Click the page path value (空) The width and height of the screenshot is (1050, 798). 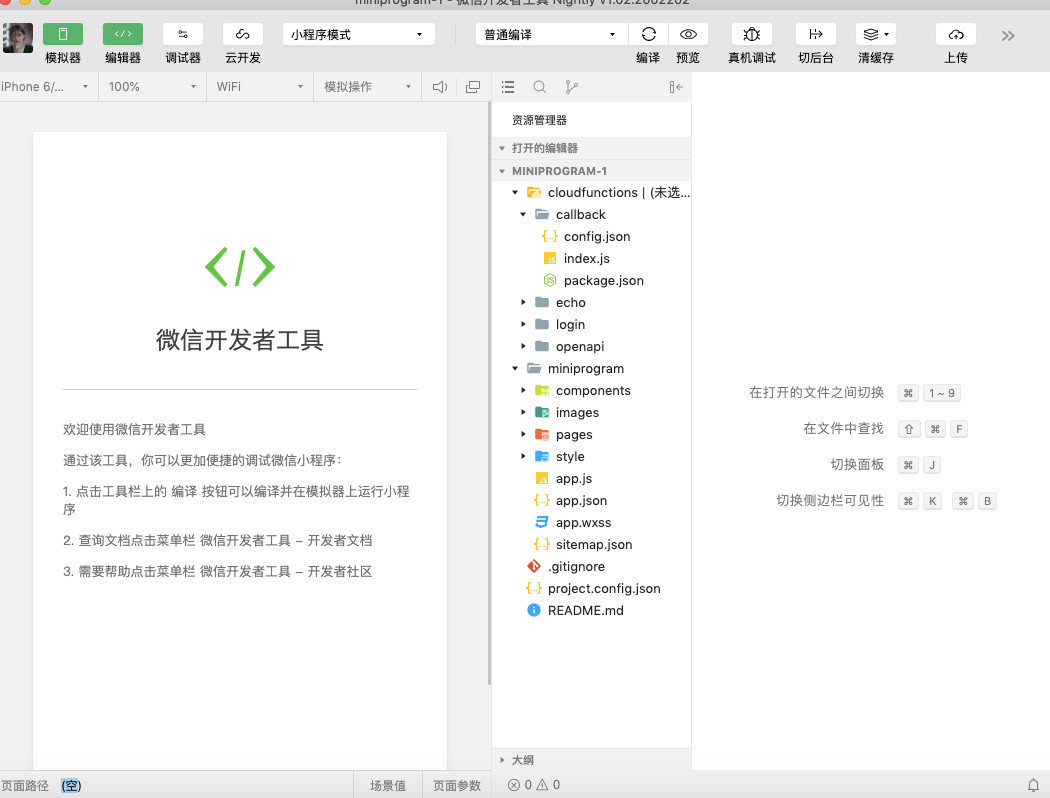(71, 785)
